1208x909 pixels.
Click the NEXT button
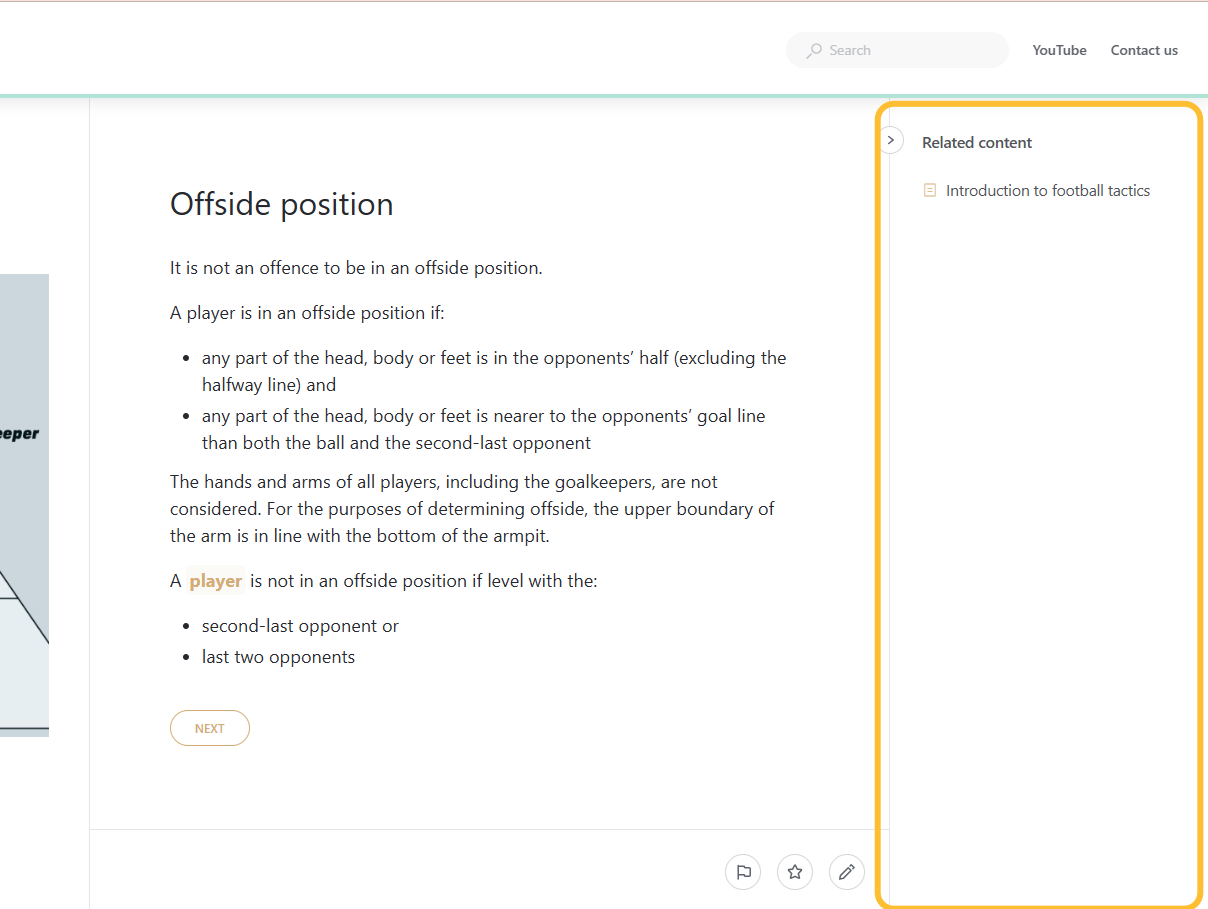tap(210, 728)
